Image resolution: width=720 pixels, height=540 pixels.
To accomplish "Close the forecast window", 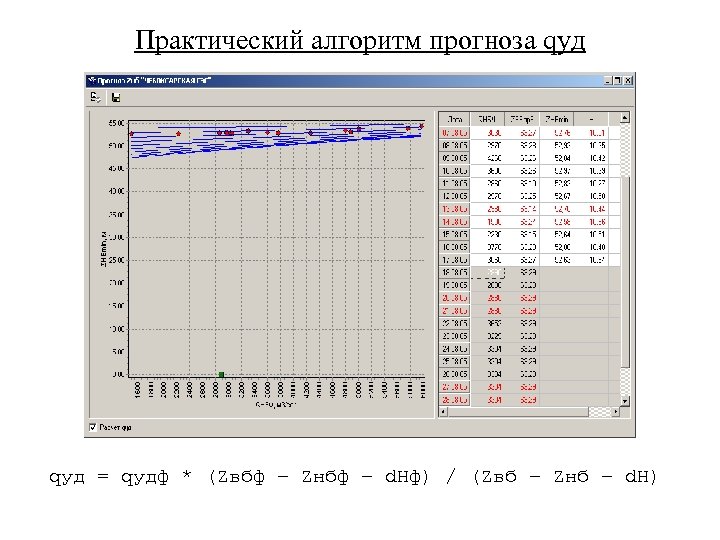I will [x=628, y=81].
